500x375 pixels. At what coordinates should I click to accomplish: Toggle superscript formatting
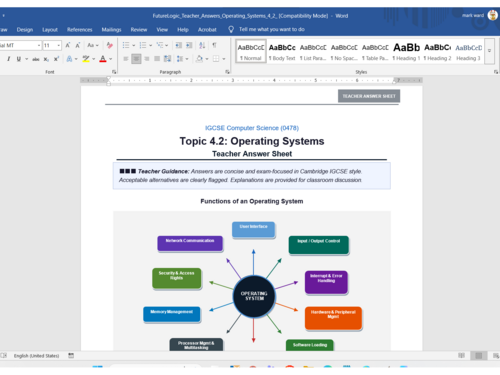56,59
